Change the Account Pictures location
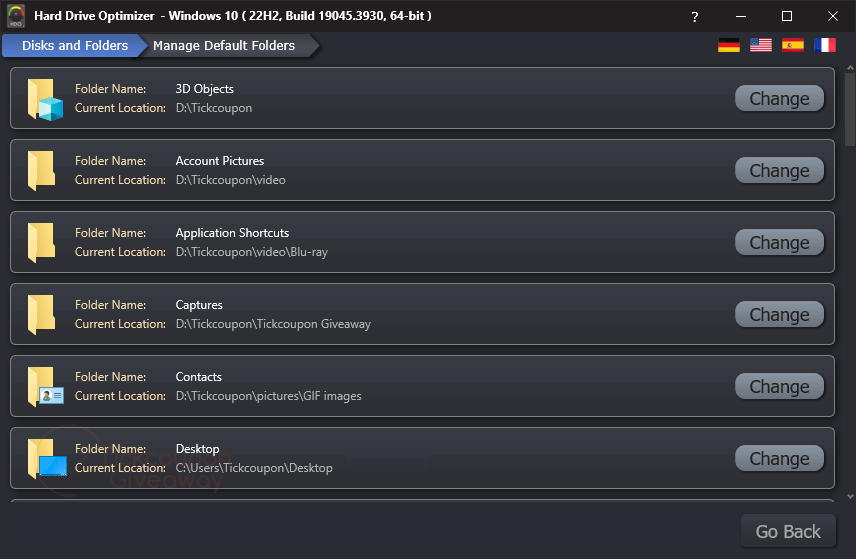 point(779,170)
